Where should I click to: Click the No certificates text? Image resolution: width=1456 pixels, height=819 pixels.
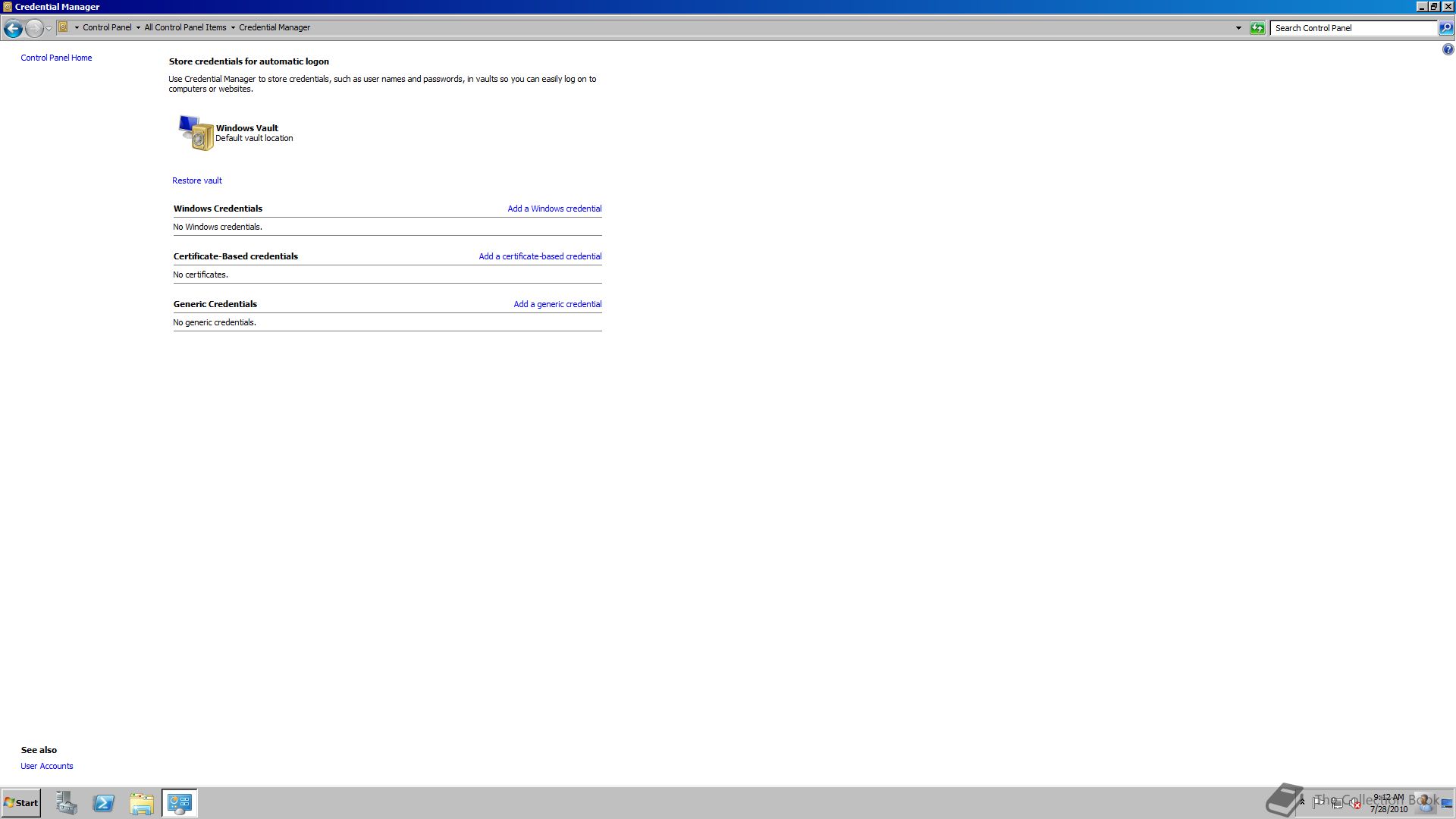(x=200, y=275)
